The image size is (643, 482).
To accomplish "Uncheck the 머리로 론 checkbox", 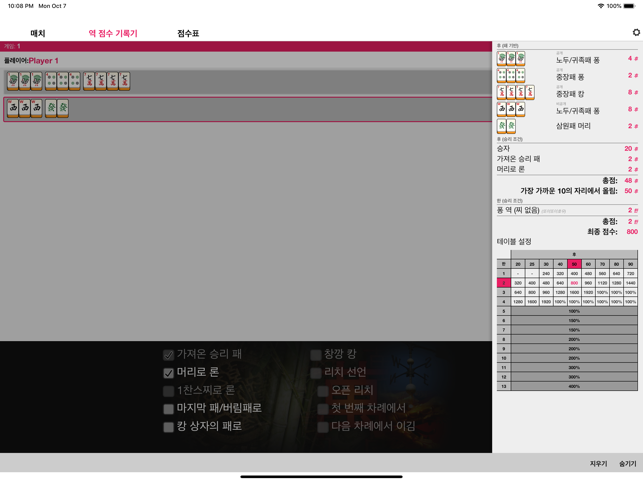I will coord(168,372).
